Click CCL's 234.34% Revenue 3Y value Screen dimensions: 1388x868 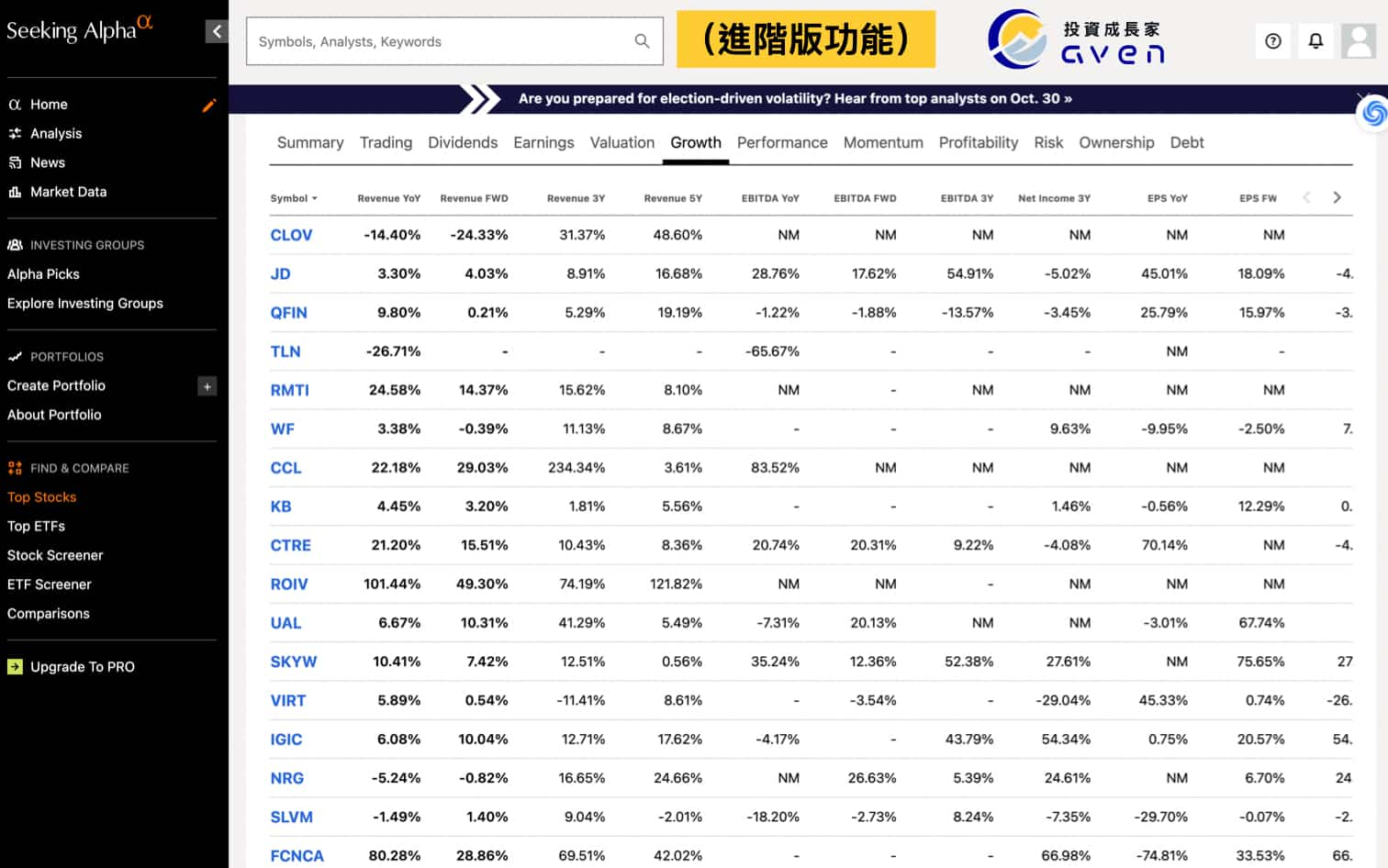(576, 468)
